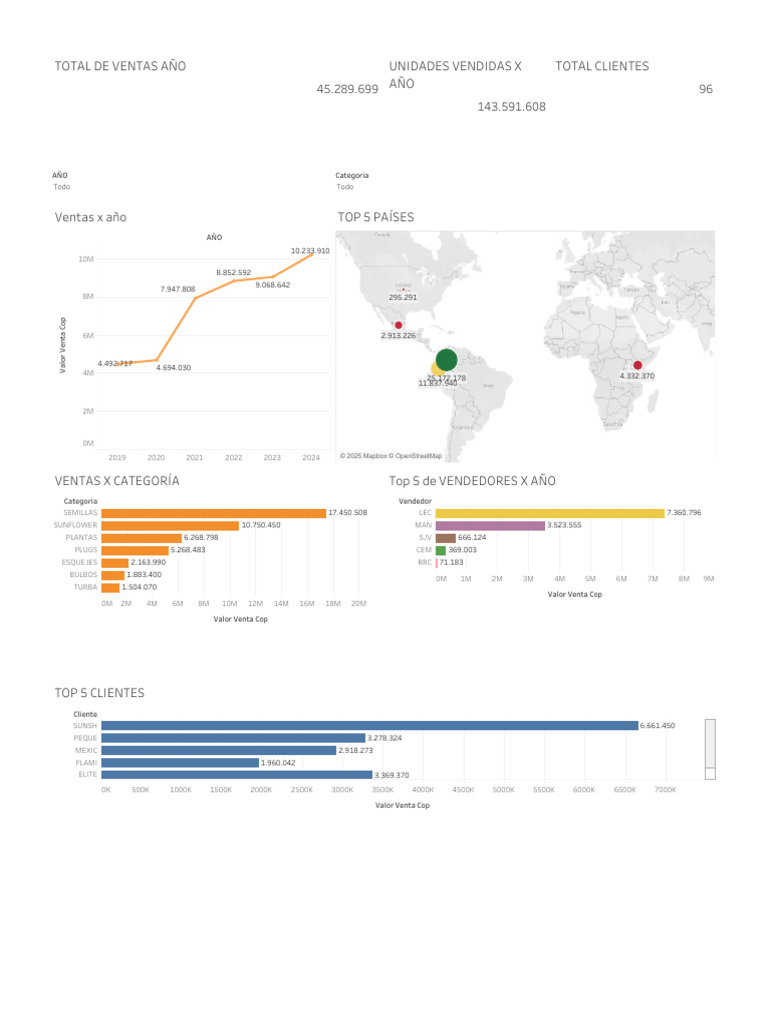This screenshot has height=1024, width=768.
Task: Select the 2021 data label 7.947.808
Action: (178, 289)
